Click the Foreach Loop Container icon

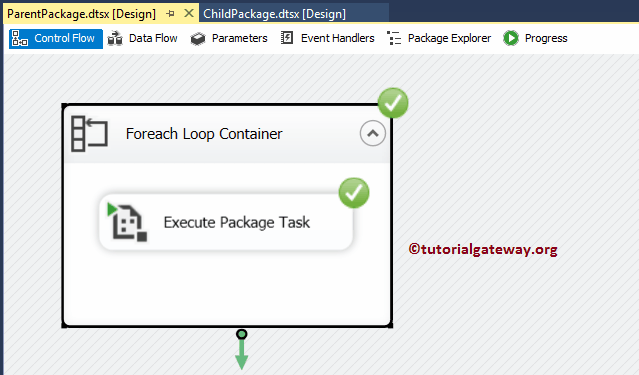[90, 134]
